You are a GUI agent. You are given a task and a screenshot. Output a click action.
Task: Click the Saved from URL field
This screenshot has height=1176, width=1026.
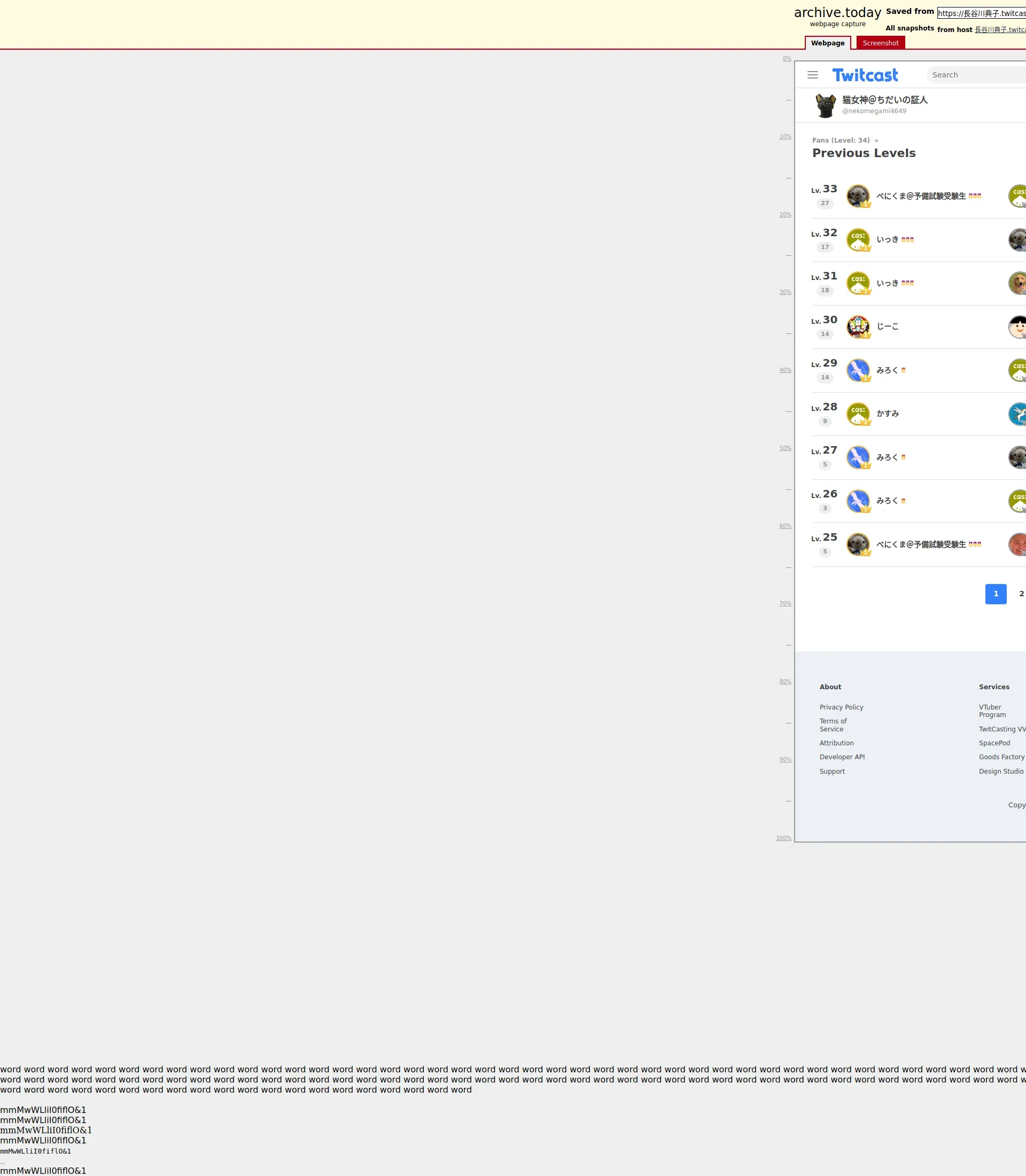pyautogui.click(x=981, y=13)
